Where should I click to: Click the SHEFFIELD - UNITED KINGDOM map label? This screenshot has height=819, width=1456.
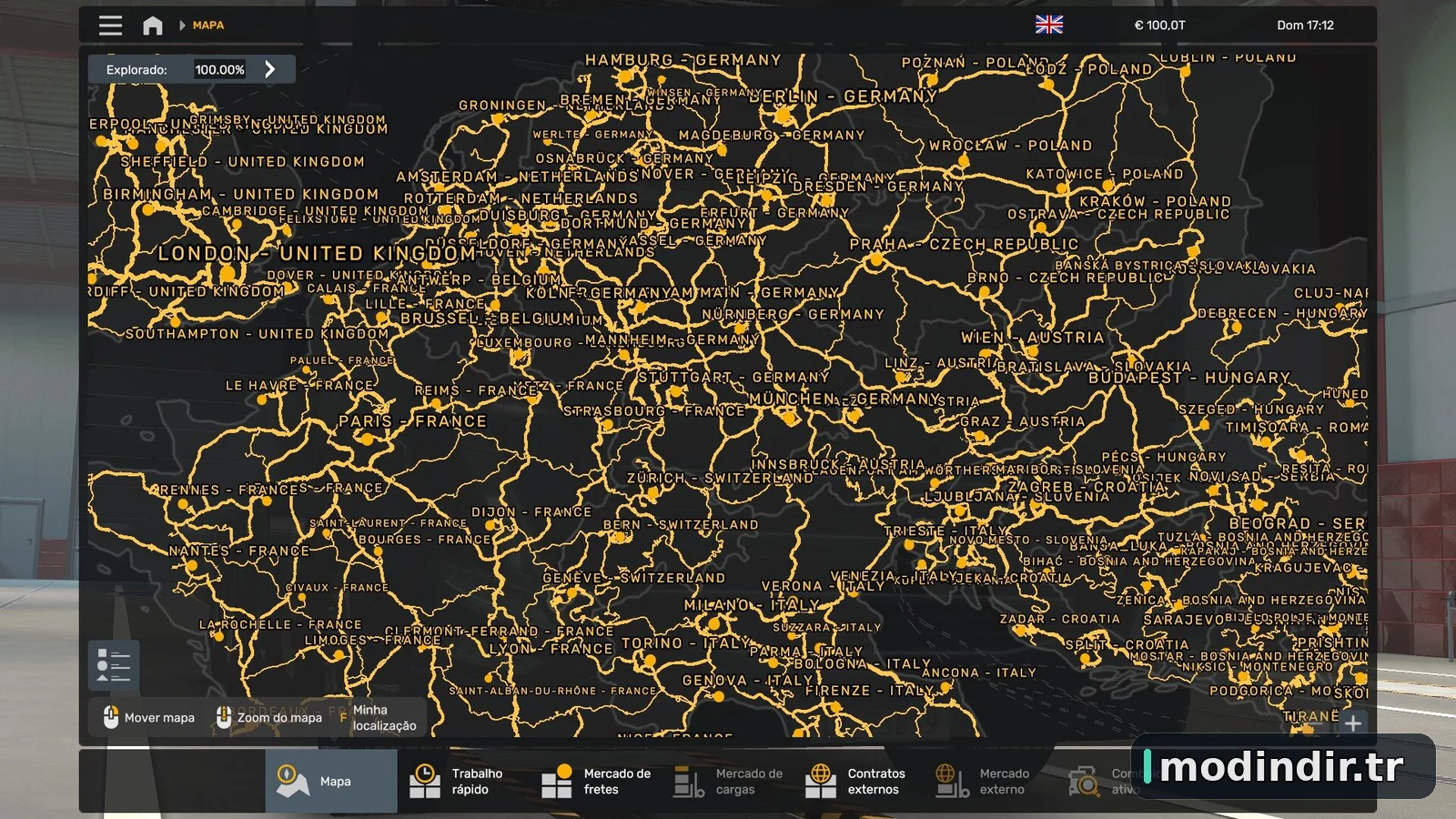243,162
